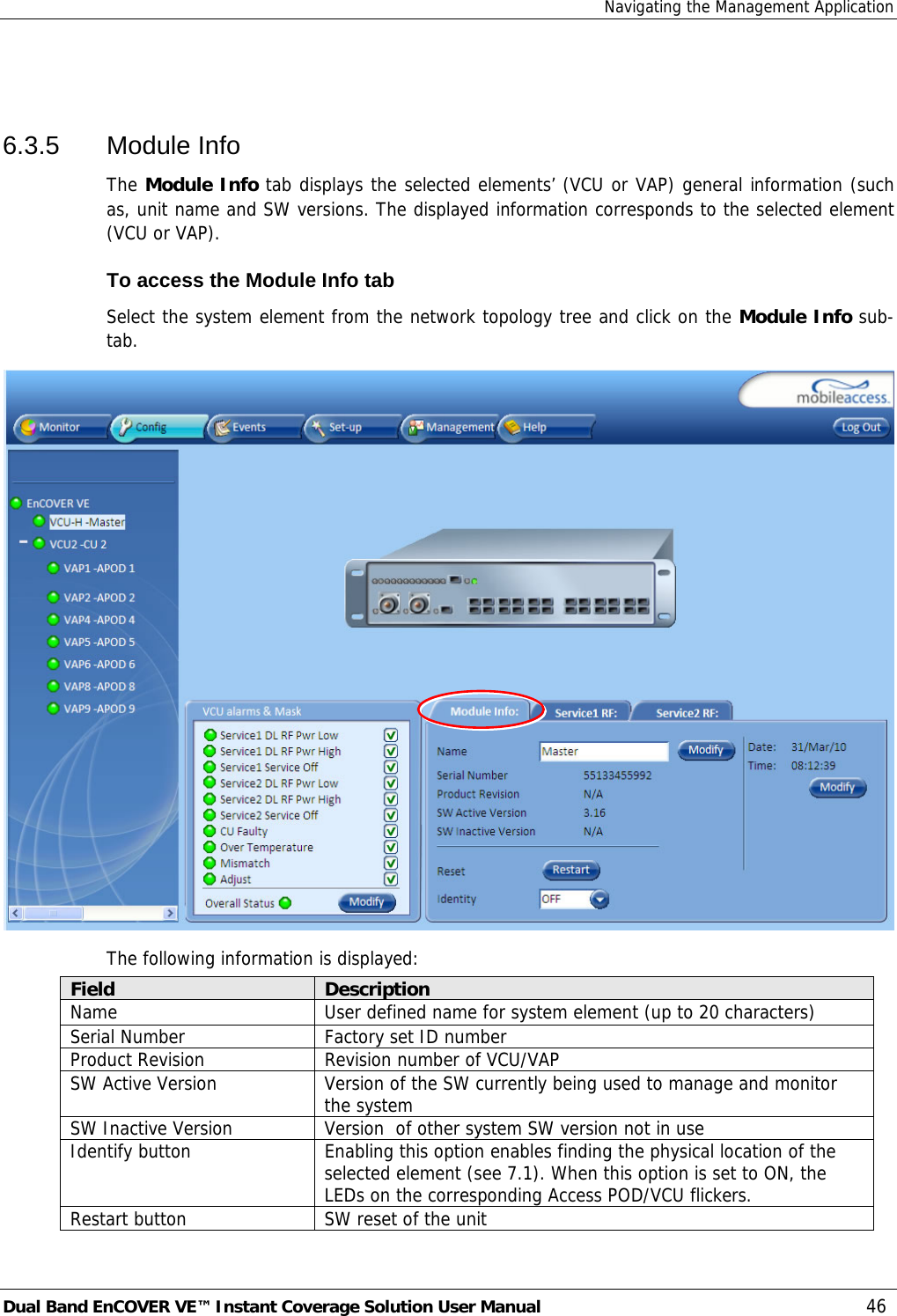Screen dimensions: 897x1316
Task: Toggle Service1 DL RF Pwr Low mask
Action: (391, 735)
